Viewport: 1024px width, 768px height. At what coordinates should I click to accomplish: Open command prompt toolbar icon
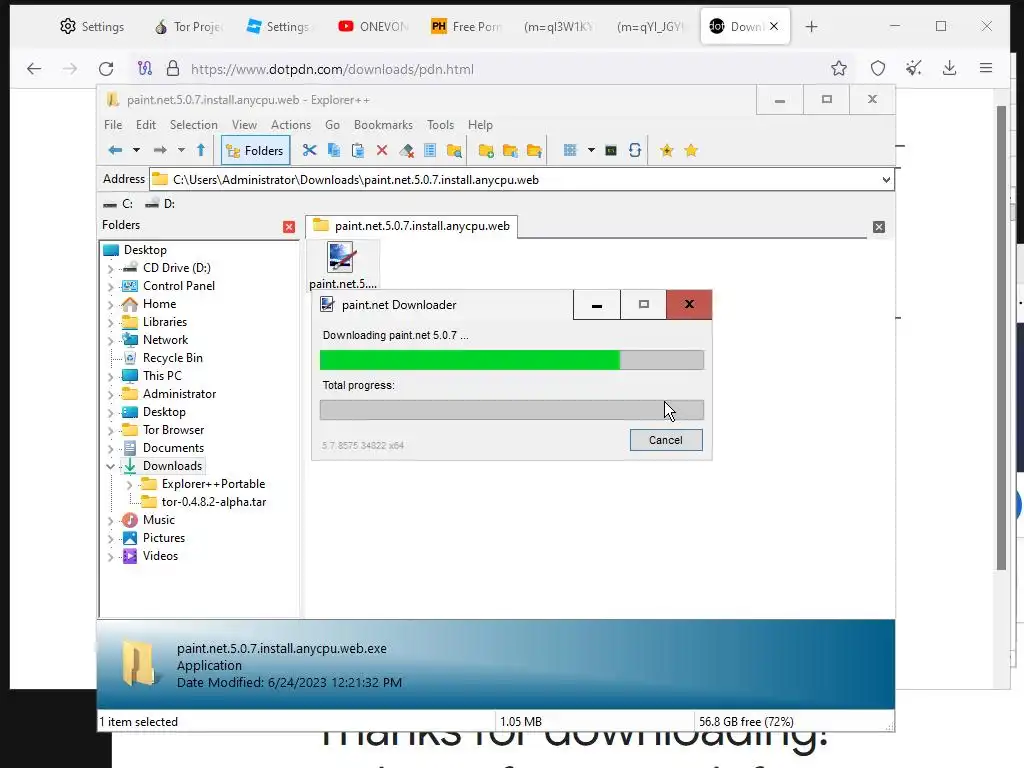[611, 151]
